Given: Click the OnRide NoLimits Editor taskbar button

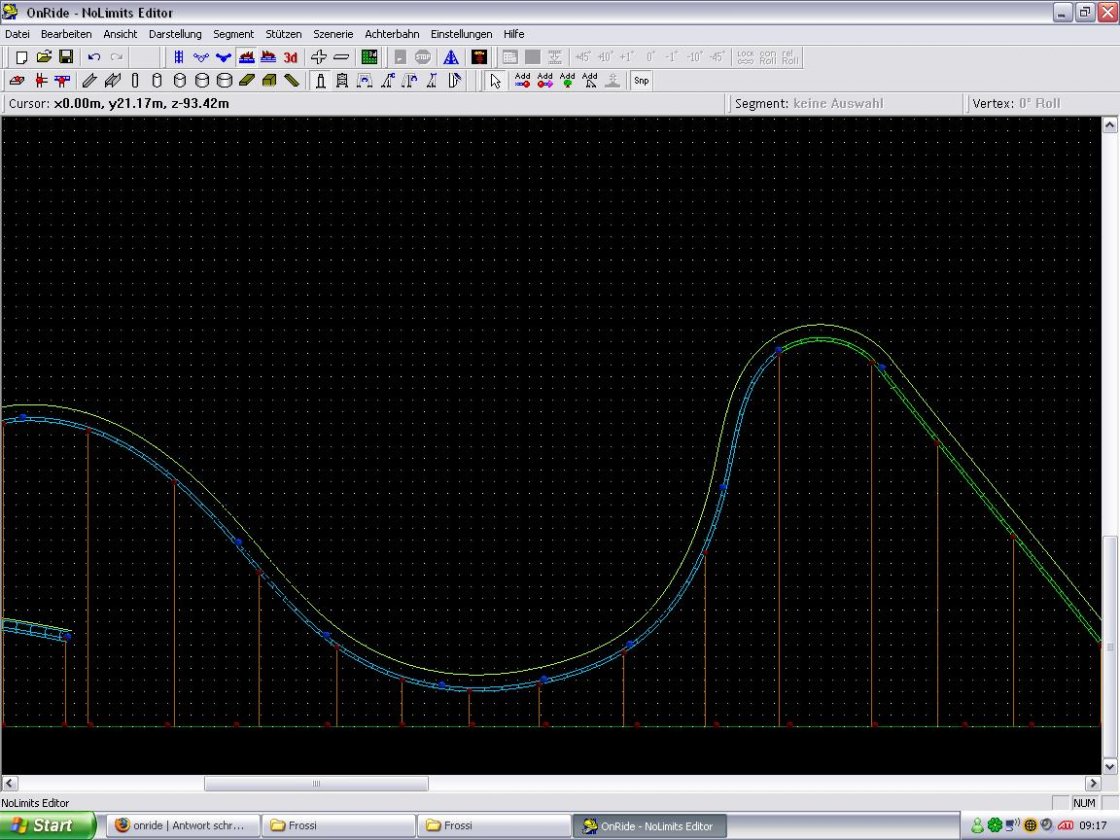Looking at the screenshot, I should coord(649,826).
